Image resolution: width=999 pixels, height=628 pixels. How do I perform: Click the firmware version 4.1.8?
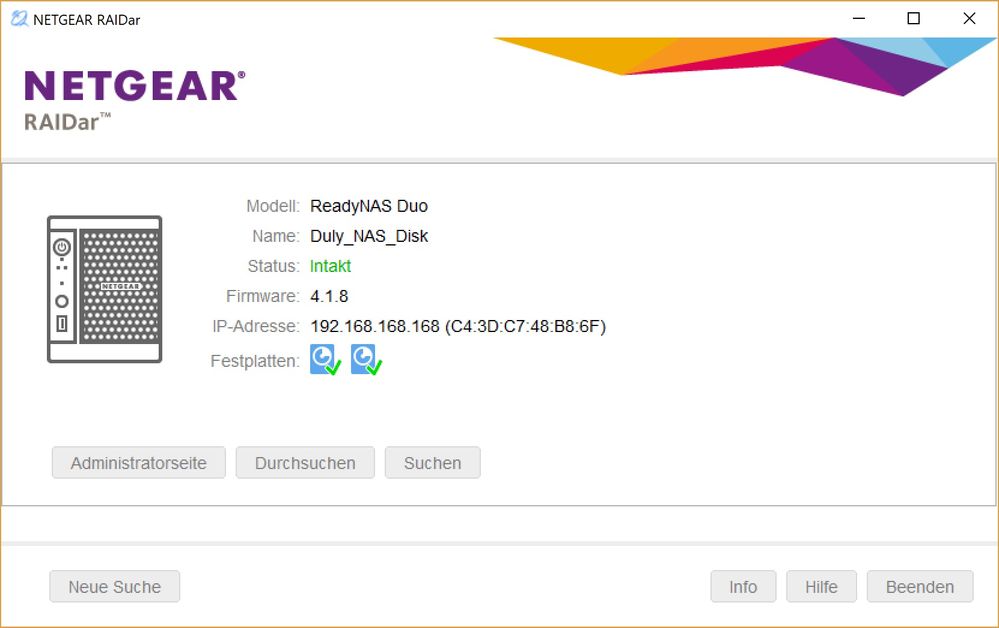click(329, 296)
